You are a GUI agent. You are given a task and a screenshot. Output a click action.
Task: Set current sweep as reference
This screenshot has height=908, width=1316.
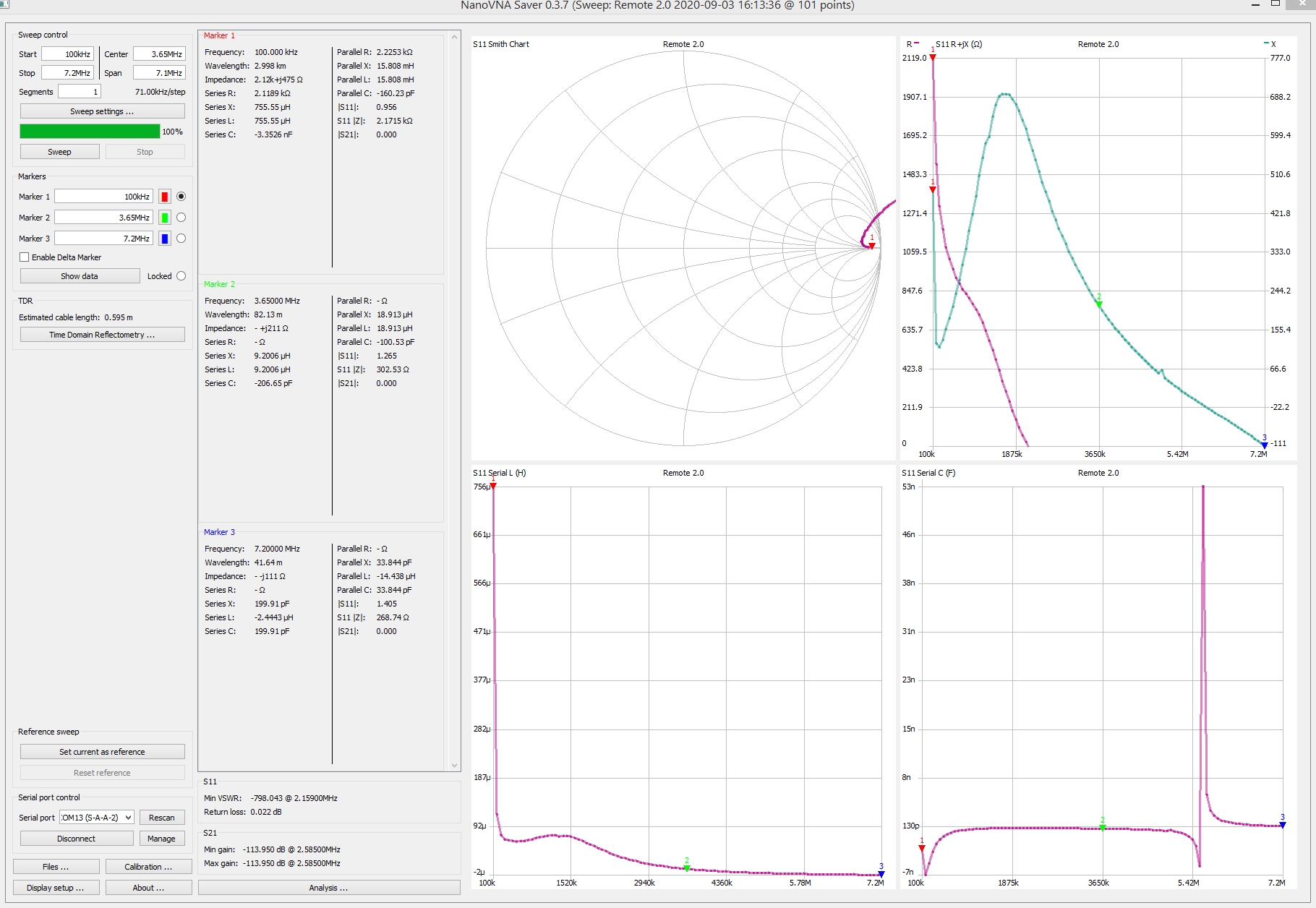click(102, 752)
